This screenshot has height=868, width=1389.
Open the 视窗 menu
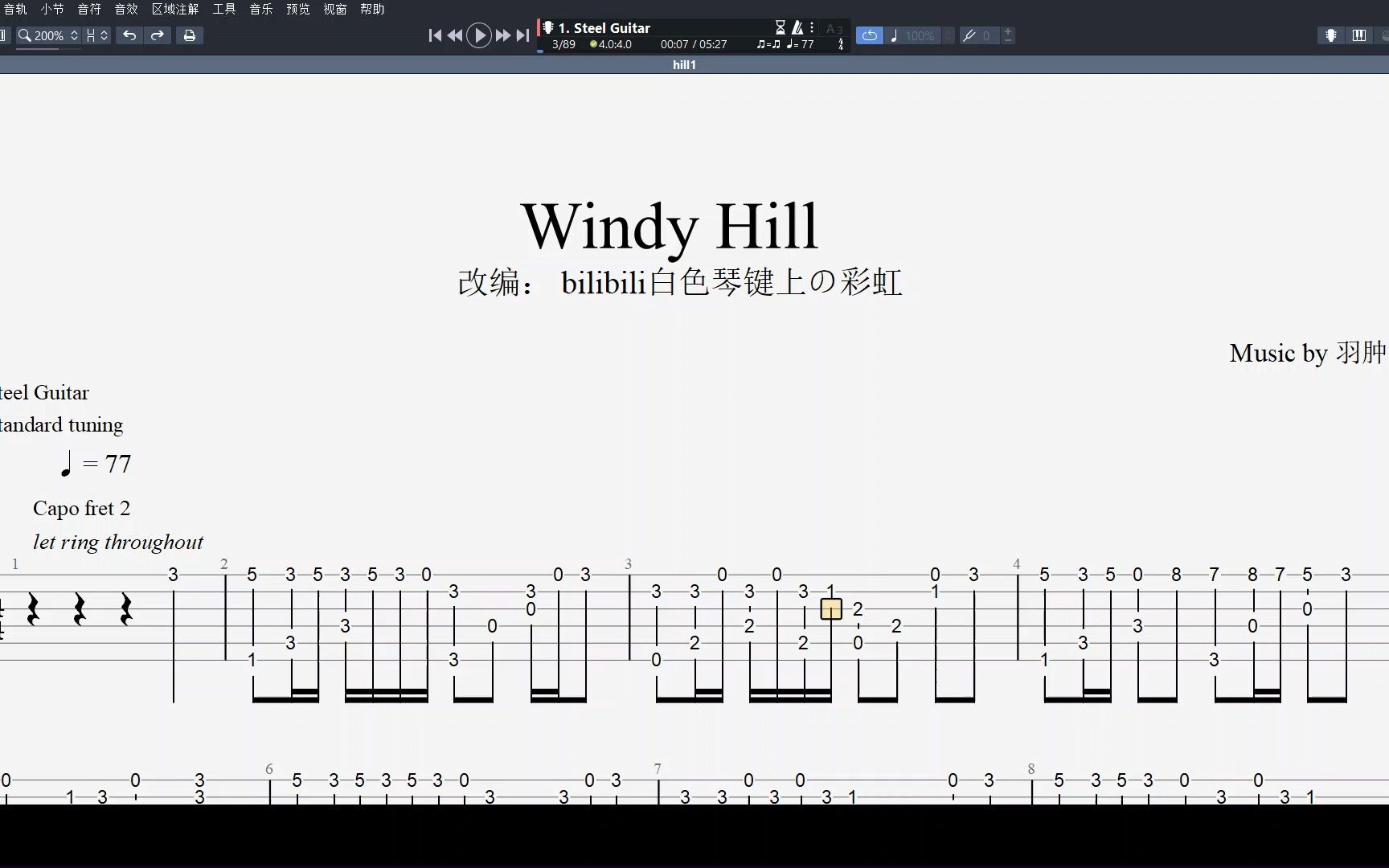click(335, 9)
